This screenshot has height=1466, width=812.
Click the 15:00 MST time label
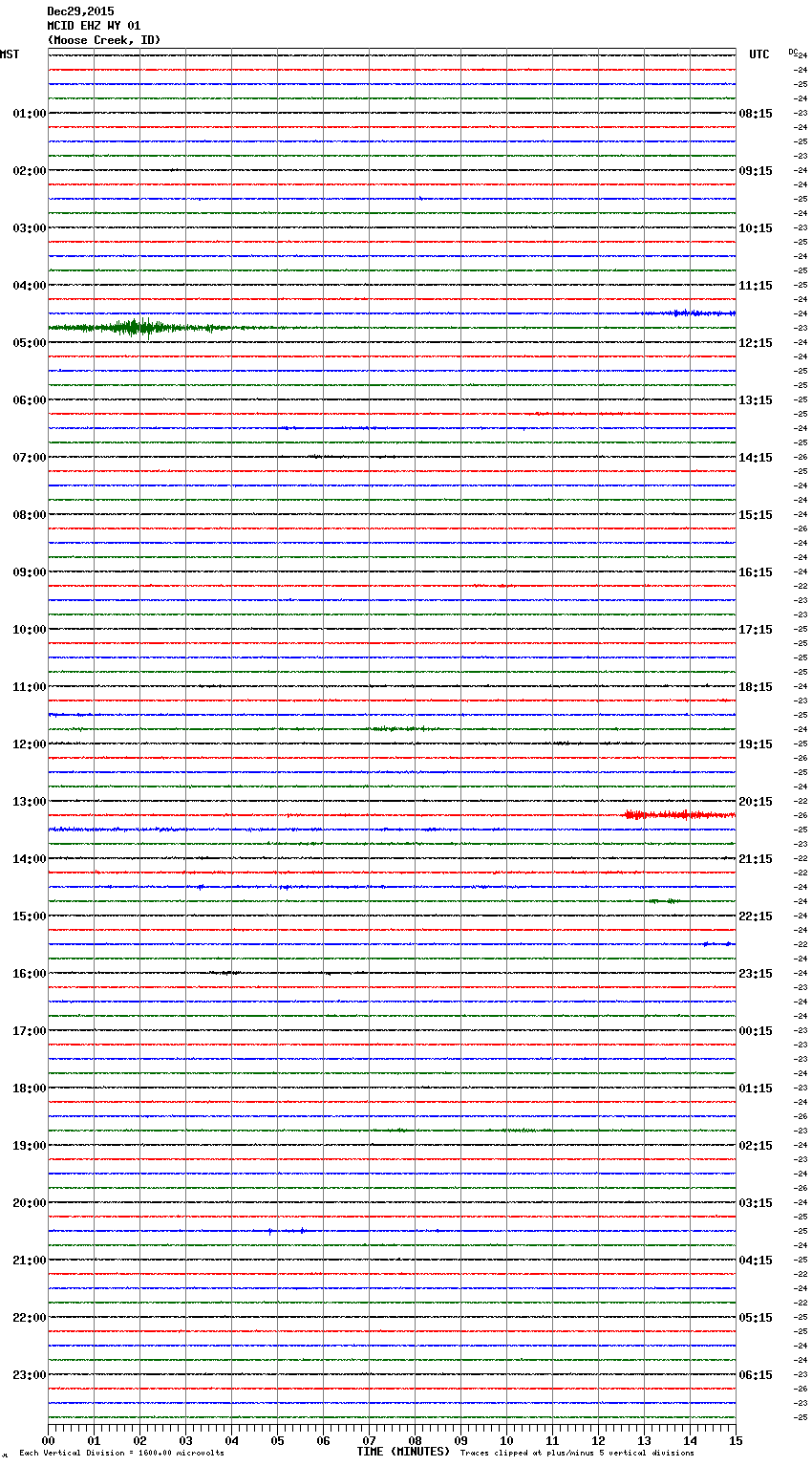[x=29, y=916]
